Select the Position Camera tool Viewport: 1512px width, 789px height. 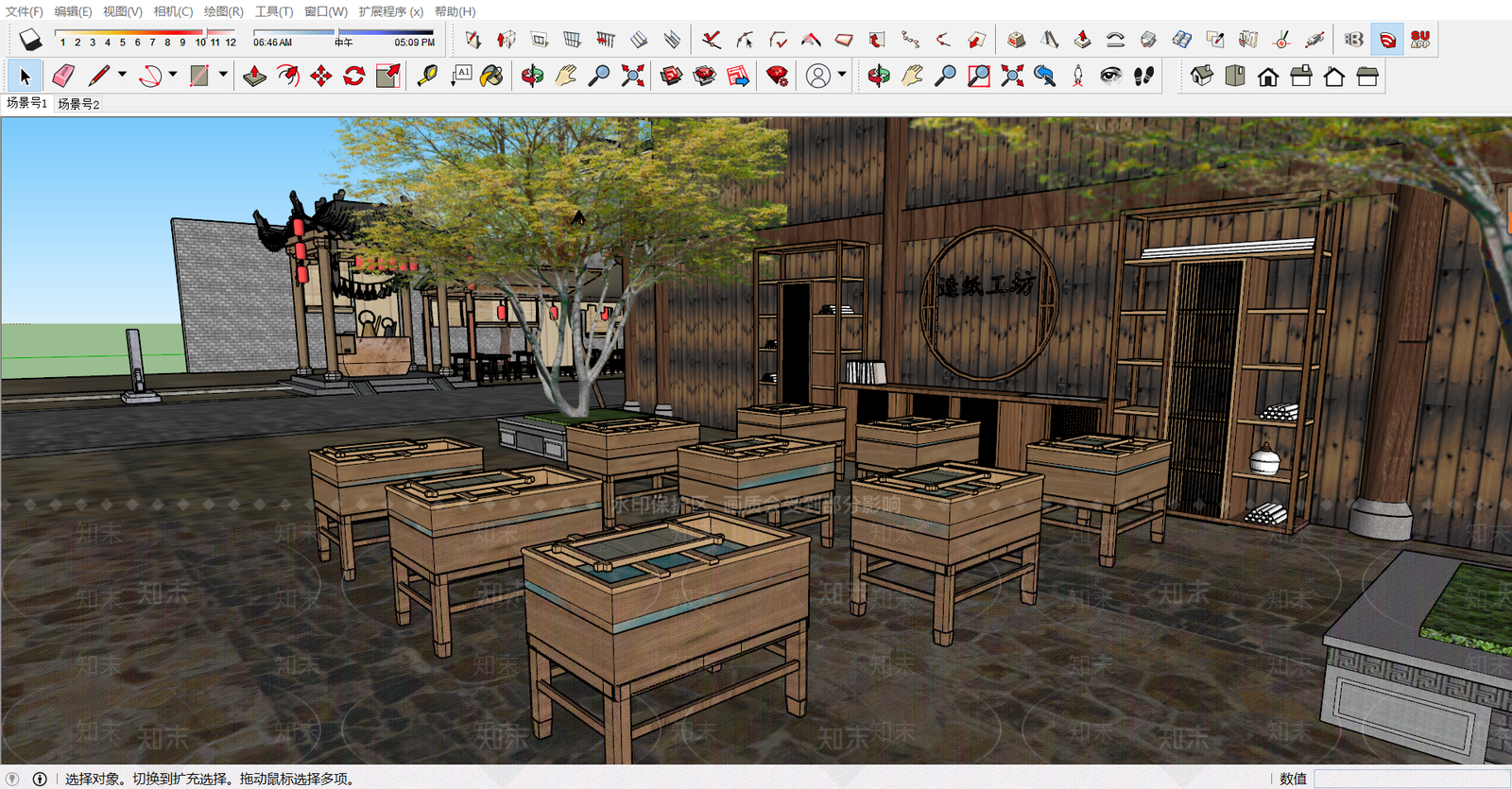[1078, 77]
